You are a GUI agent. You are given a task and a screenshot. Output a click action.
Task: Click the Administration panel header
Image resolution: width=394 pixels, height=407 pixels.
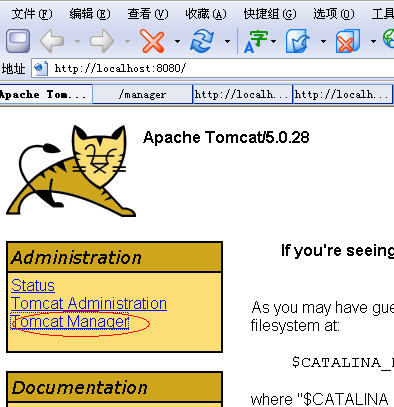point(114,257)
